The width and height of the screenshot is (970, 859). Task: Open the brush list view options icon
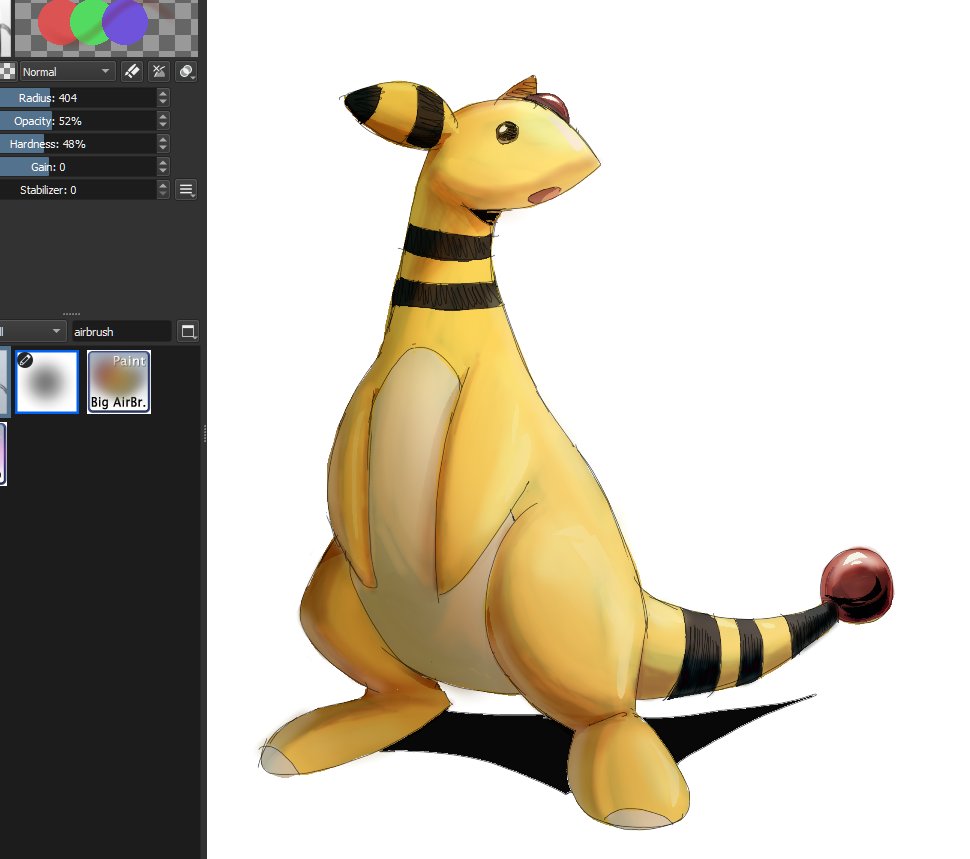[188, 331]
